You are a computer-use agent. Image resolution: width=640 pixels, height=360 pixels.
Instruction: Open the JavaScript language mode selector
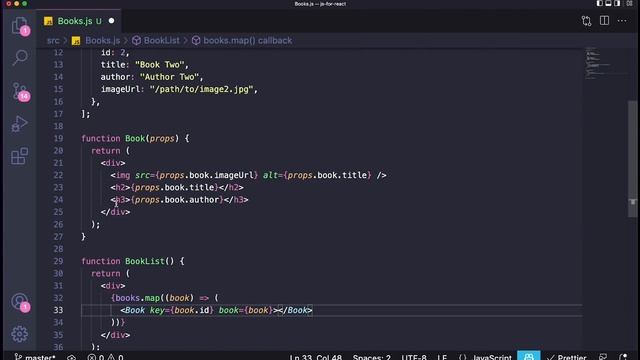492,358
